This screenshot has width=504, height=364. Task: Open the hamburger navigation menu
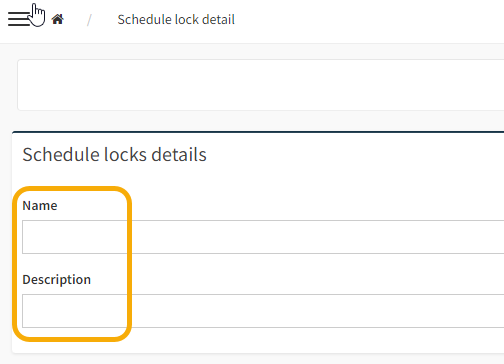pos(19,19)
